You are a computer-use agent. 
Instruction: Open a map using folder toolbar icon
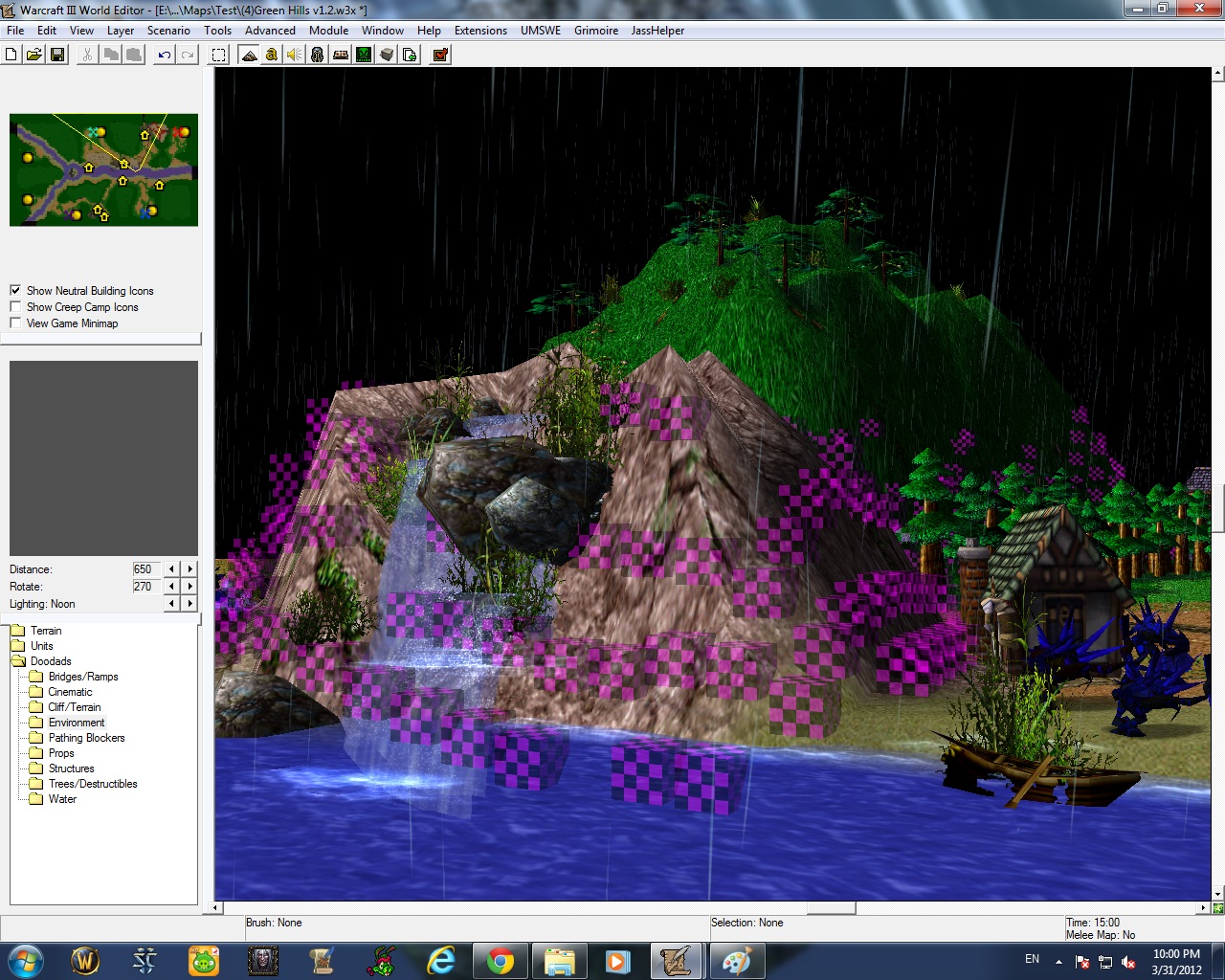[34, 55]
